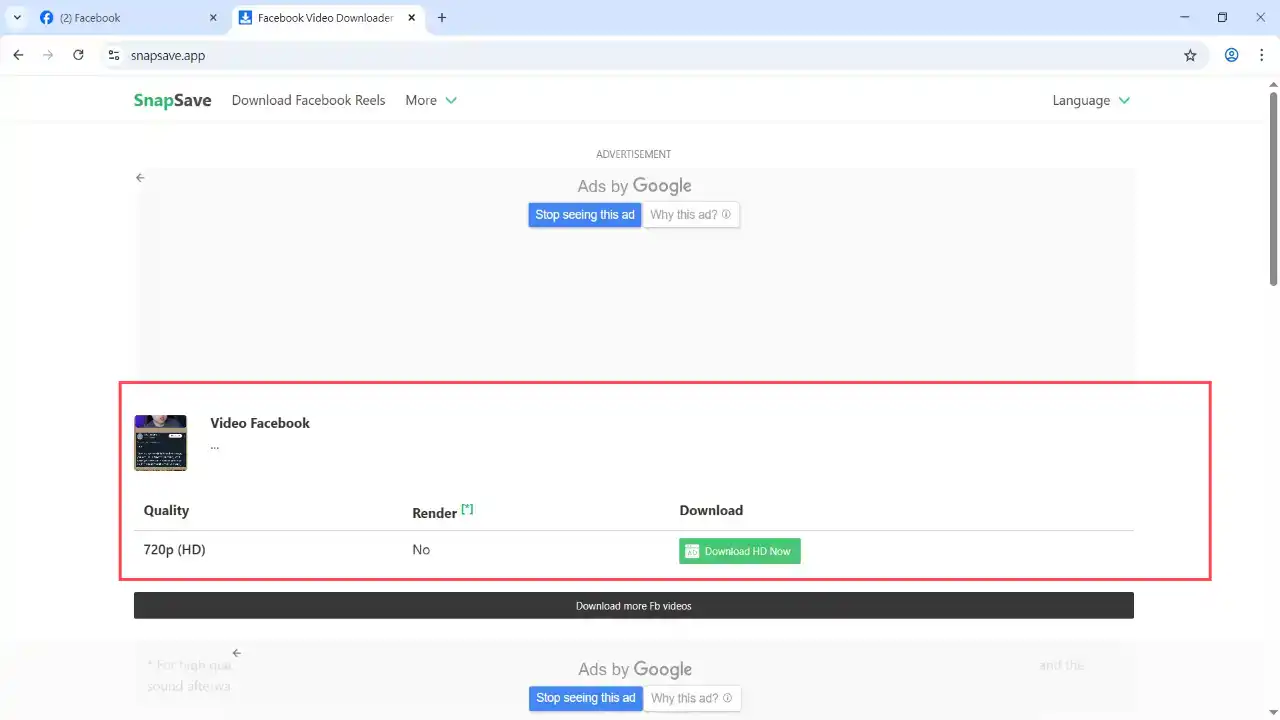
Task: Open the Chrome profile icon
Action: (1232, 55)
